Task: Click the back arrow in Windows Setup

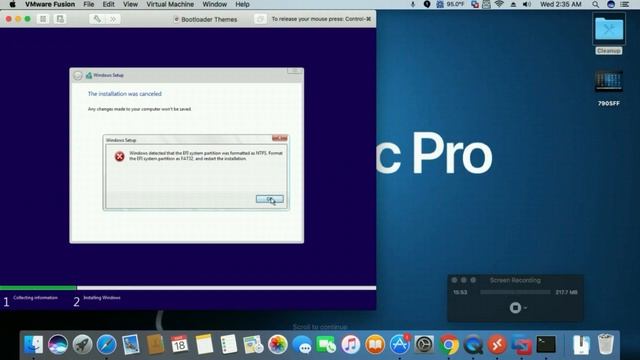Action: click(78, 76)
